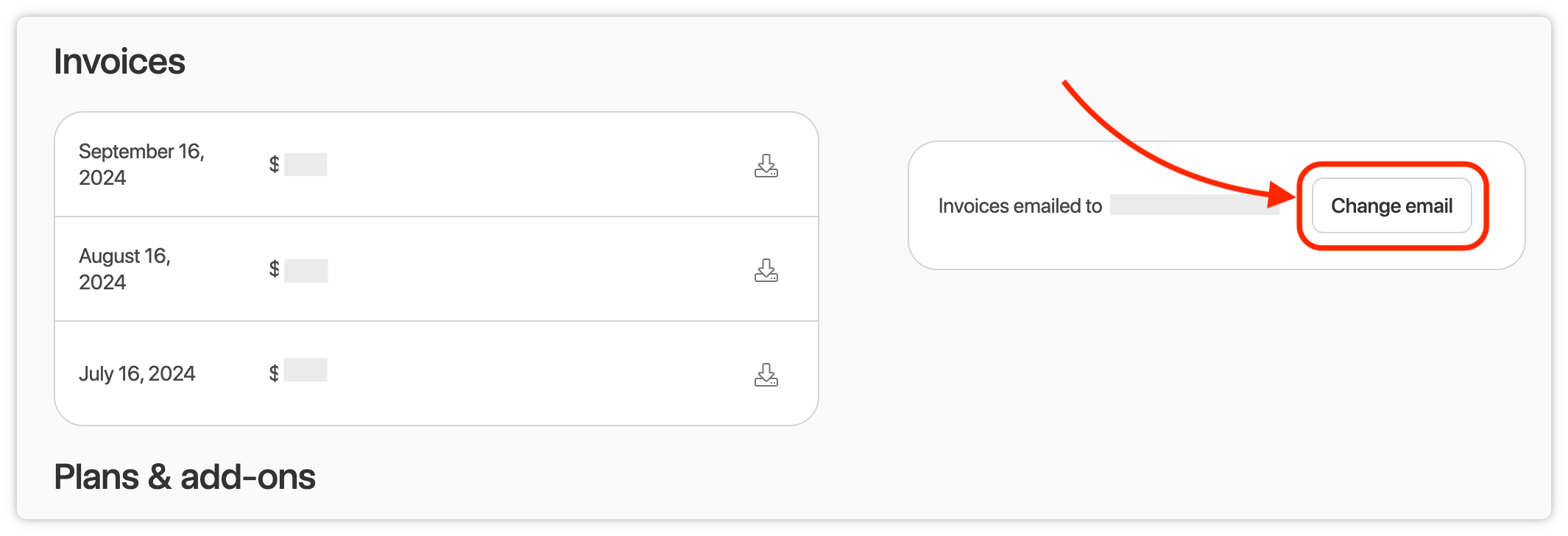Click the 'Invoices emailed to' label
Screen dimensions: 1568x536
click(x=1020, y=206)
